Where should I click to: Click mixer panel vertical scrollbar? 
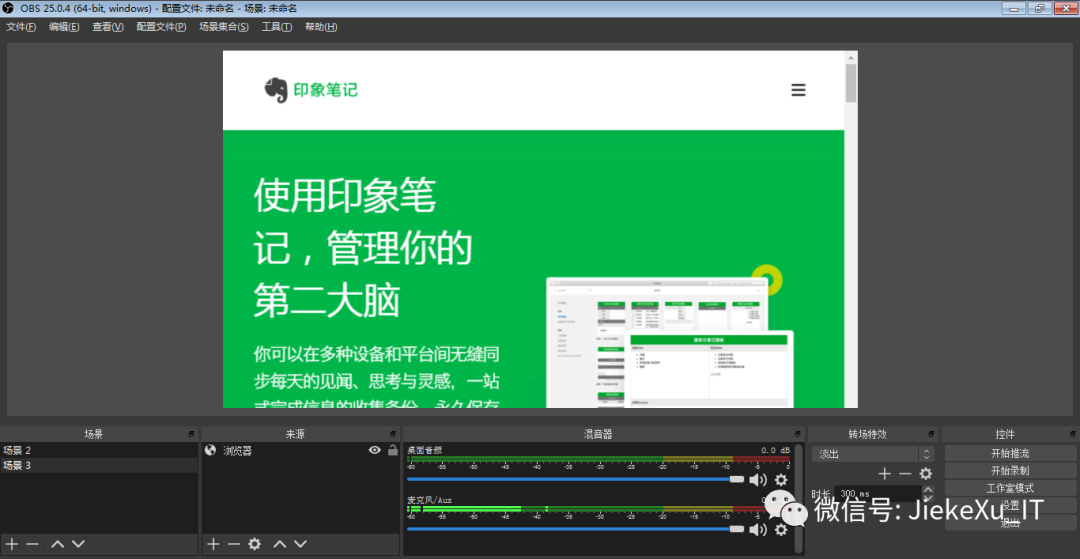tap(798, 498)
